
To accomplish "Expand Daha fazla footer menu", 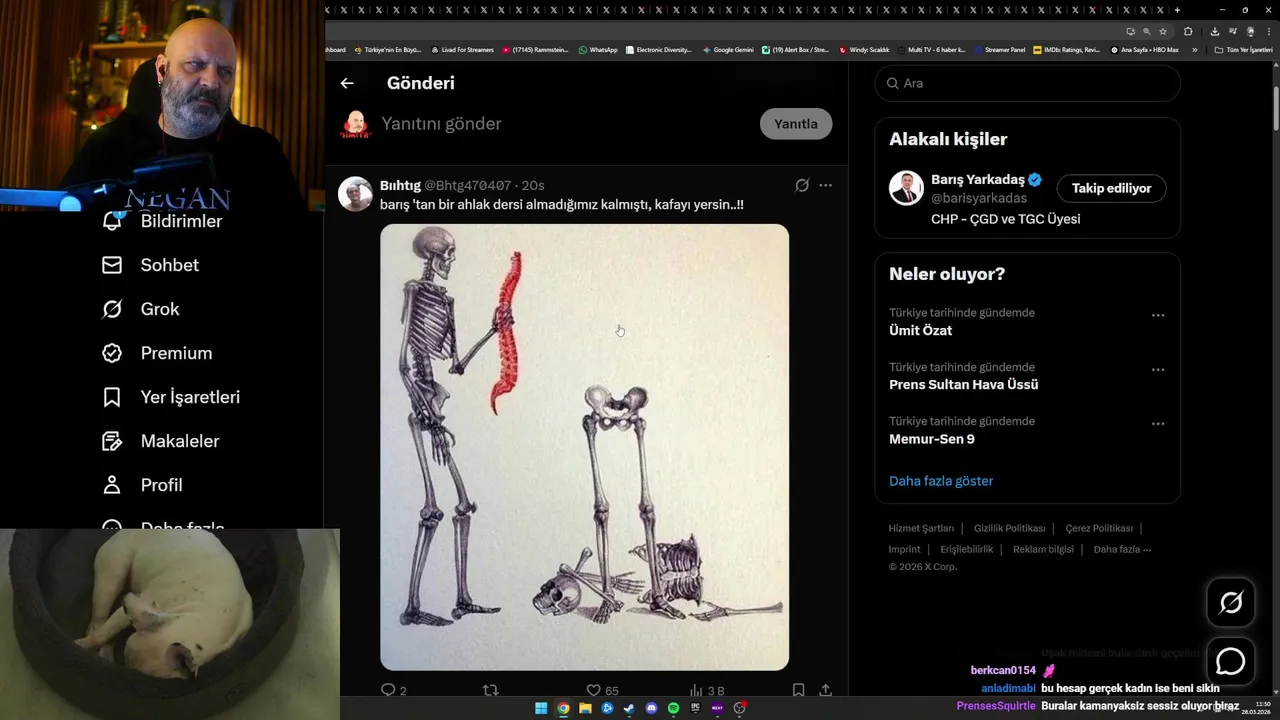I will (1122, 549).
